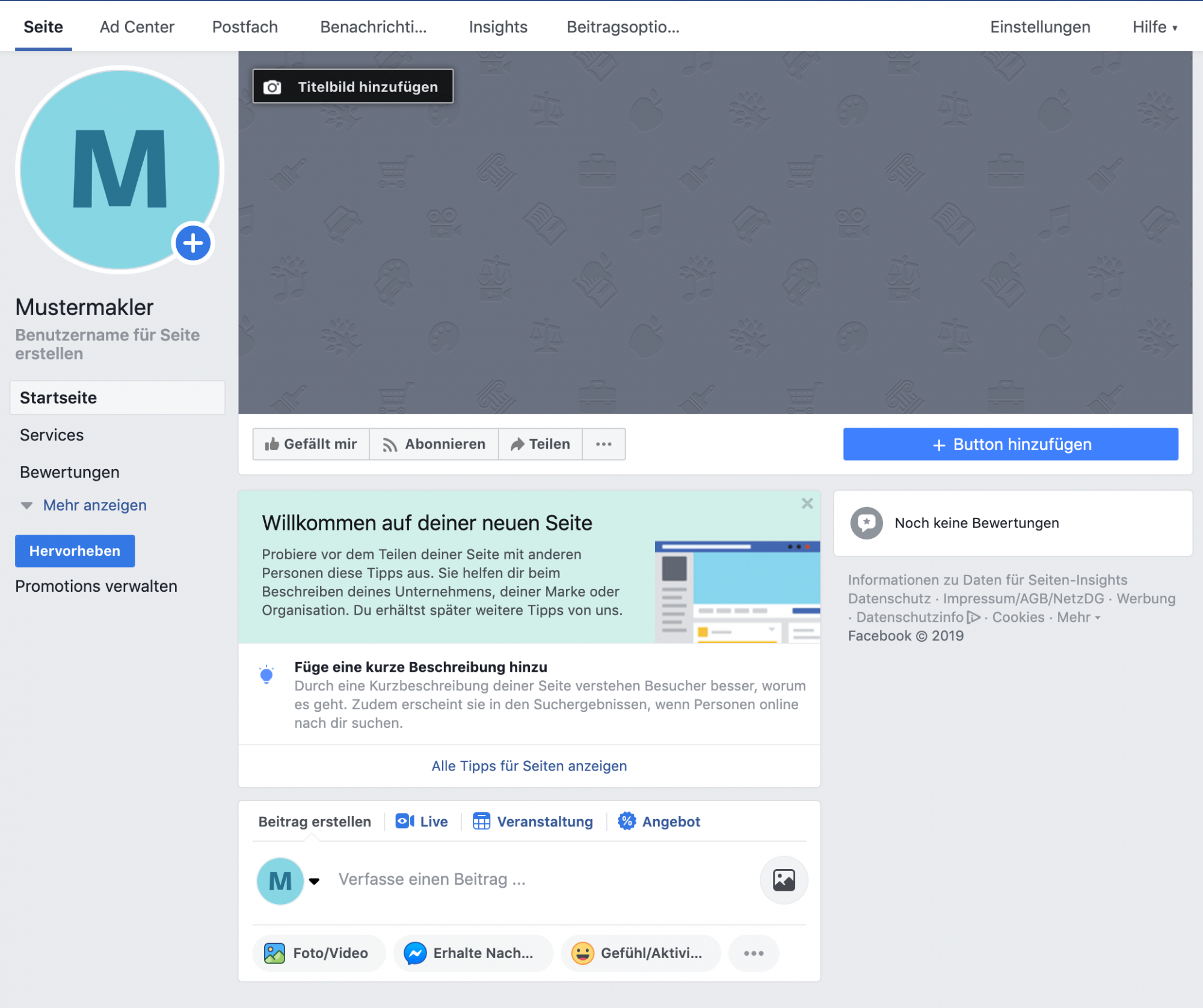Choose the Erhalte Nachrichten messenger option
Image resolution: width=1203 pixels, height=1008 pixels.
coord(472,953)
